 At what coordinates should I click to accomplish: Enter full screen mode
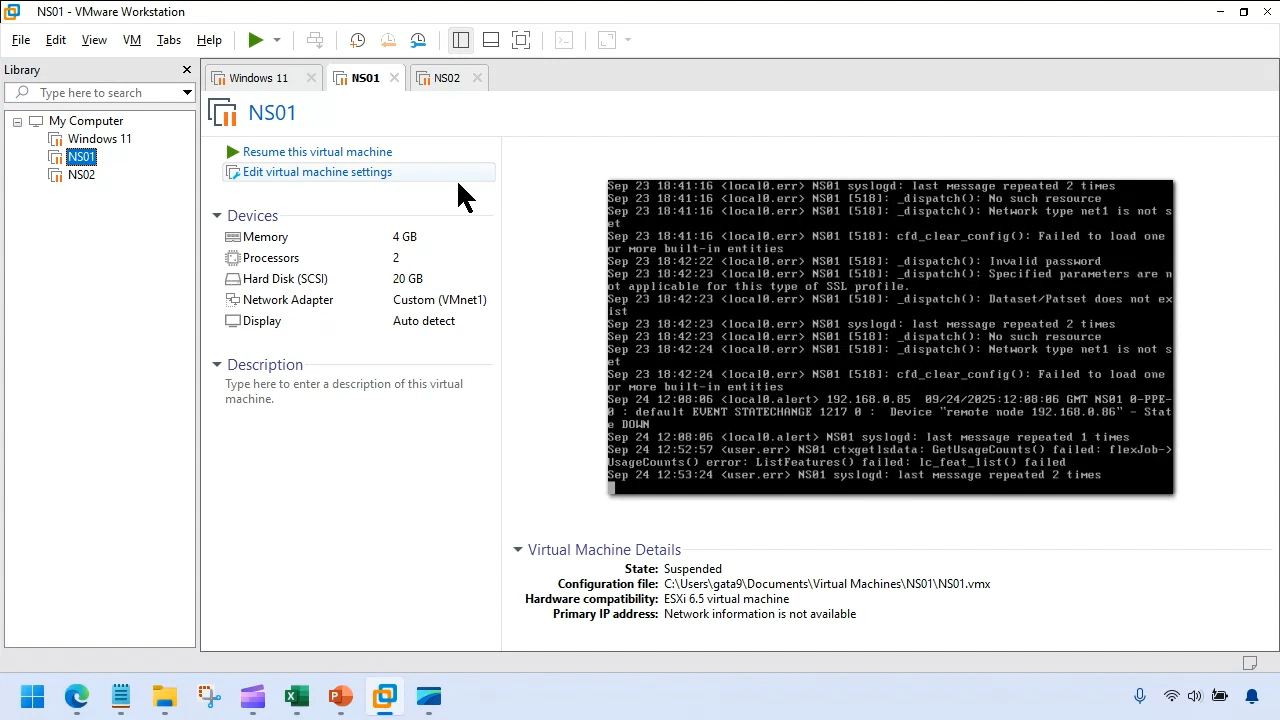pyautogui.click(x=521, y=40)
